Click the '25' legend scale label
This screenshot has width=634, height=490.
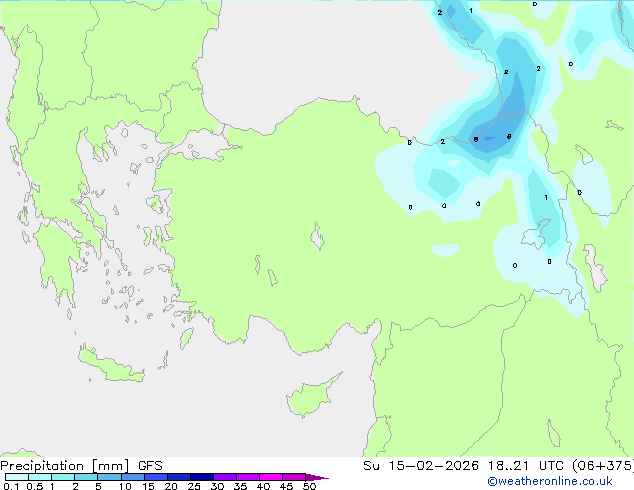tap(194, 486)
